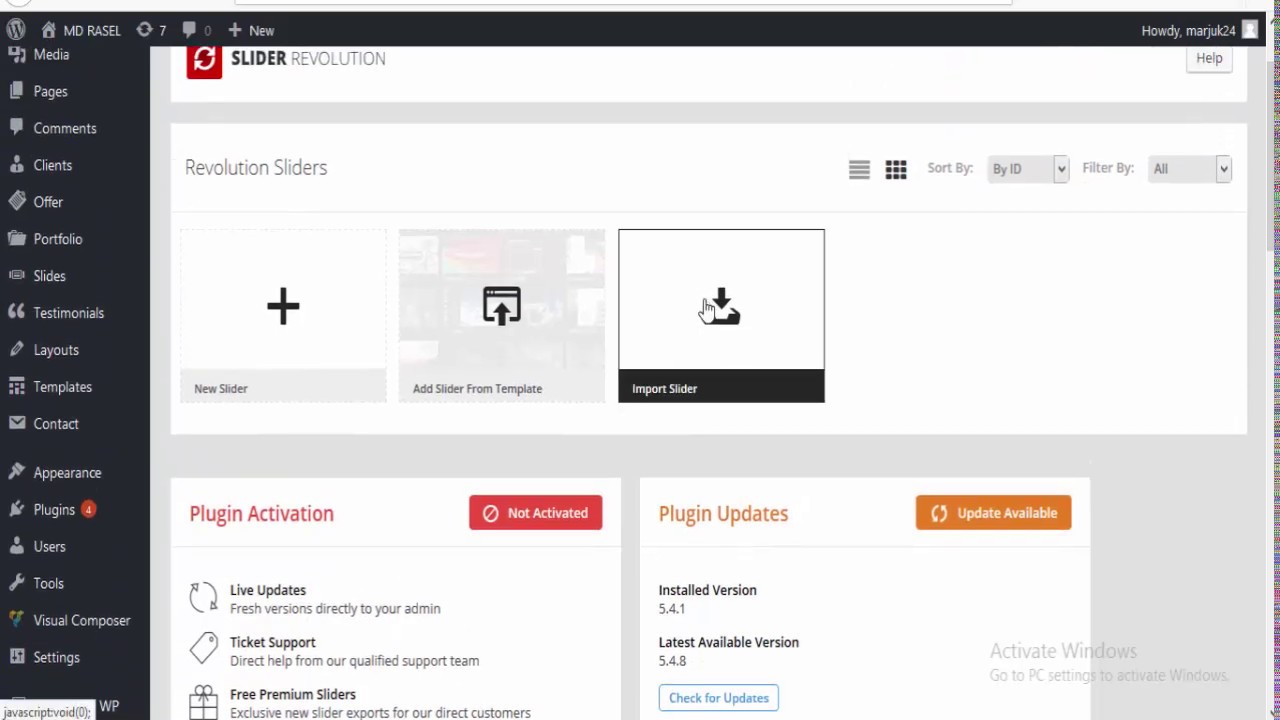Click the user avatar in admin bar

point(1249,30)
